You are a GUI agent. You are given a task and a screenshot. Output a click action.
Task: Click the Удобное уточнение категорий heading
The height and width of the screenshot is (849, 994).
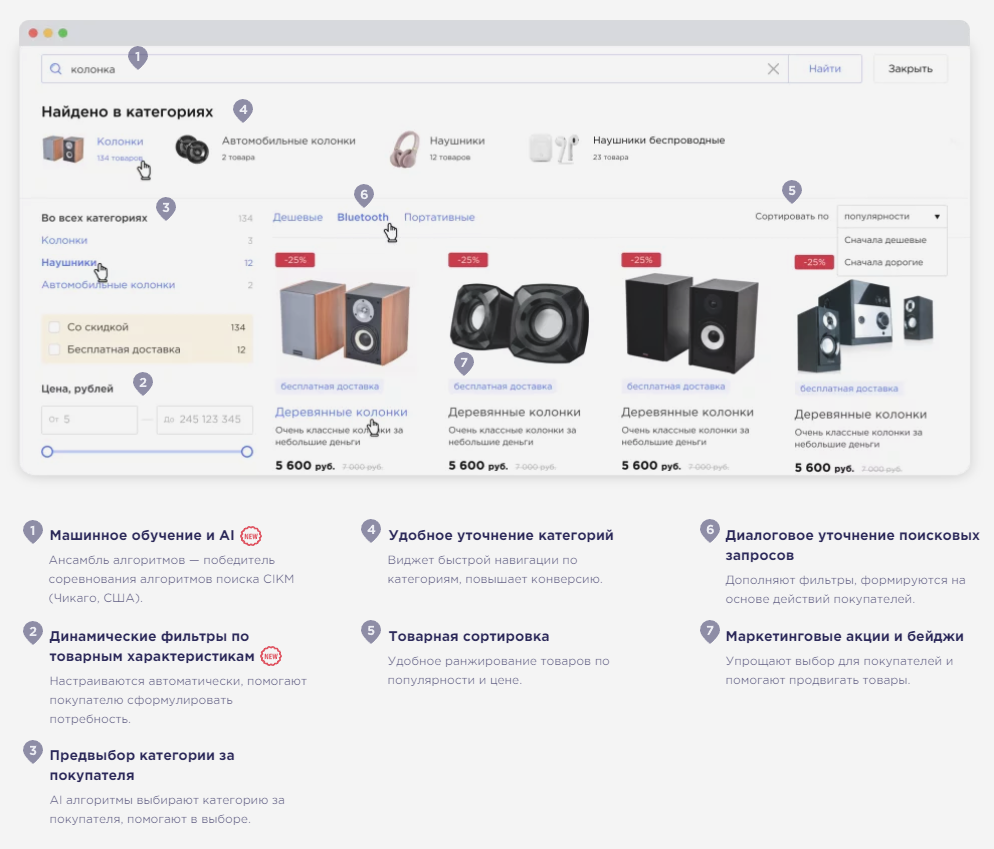[501, 536]
